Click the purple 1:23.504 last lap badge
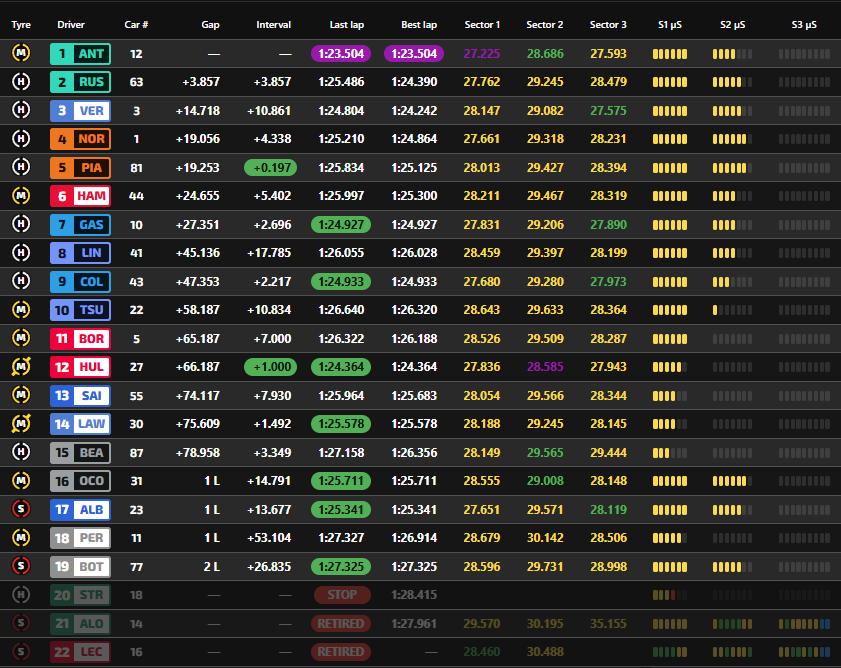Image resolution: width=841 pixels, height=668 pixels. coord(341,54)
